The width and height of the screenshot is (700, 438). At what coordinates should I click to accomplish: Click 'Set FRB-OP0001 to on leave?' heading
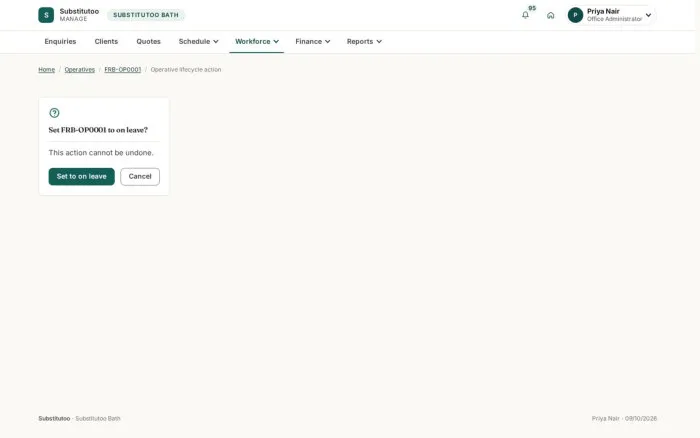[x=98, y=130]
